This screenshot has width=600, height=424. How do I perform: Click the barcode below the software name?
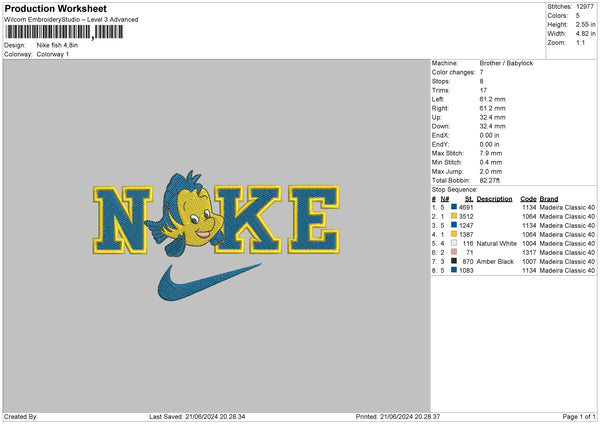point(64,32)
